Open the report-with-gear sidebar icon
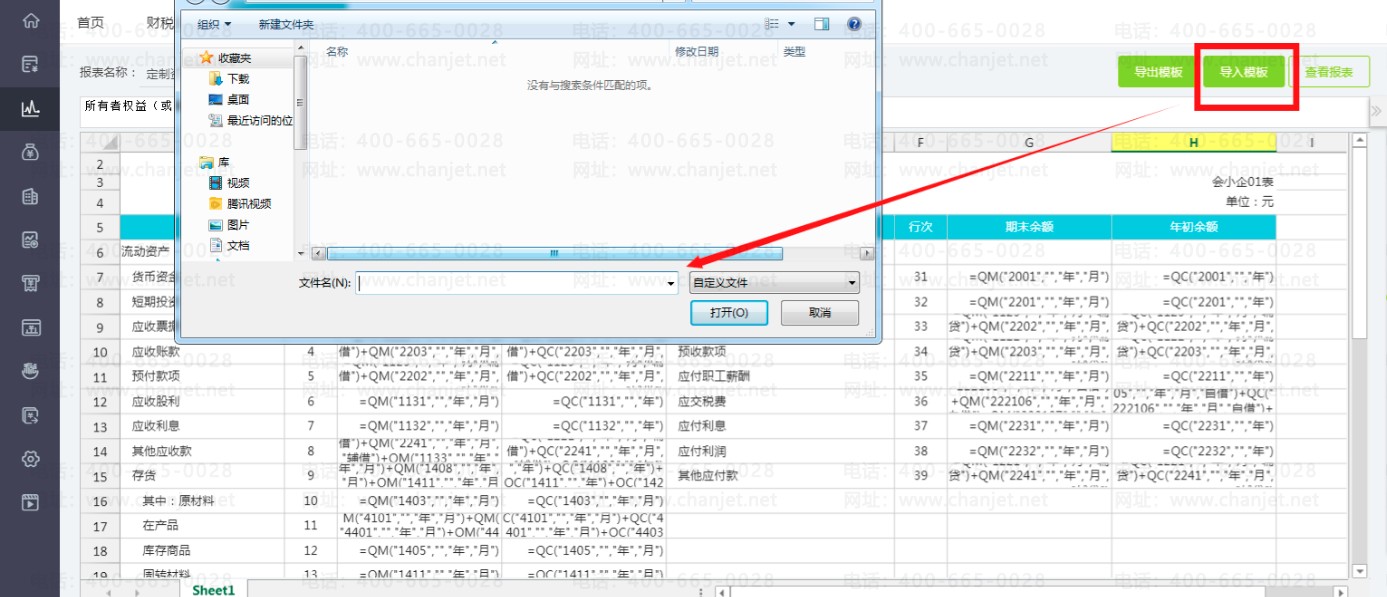 (x=31, y=240)
